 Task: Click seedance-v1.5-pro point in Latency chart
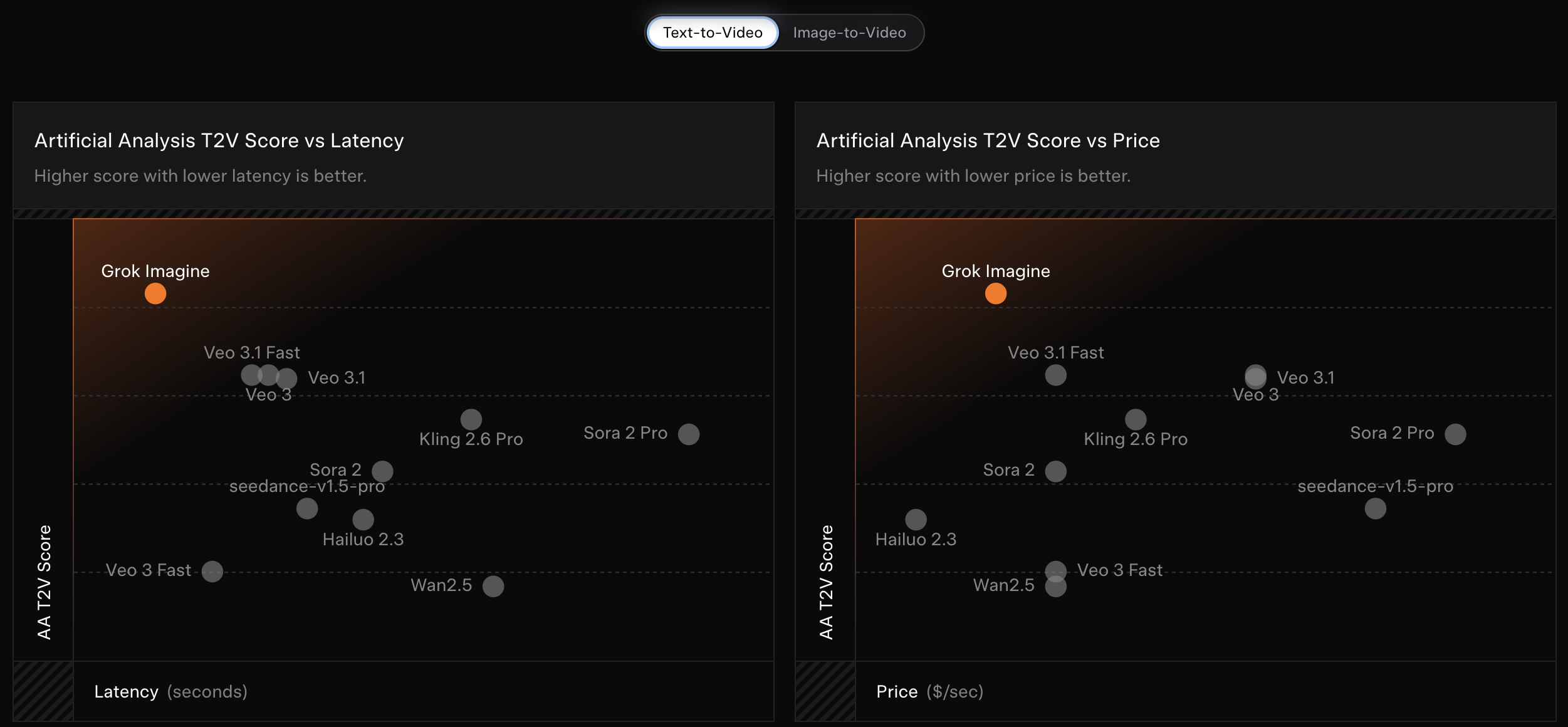(307, 508)
